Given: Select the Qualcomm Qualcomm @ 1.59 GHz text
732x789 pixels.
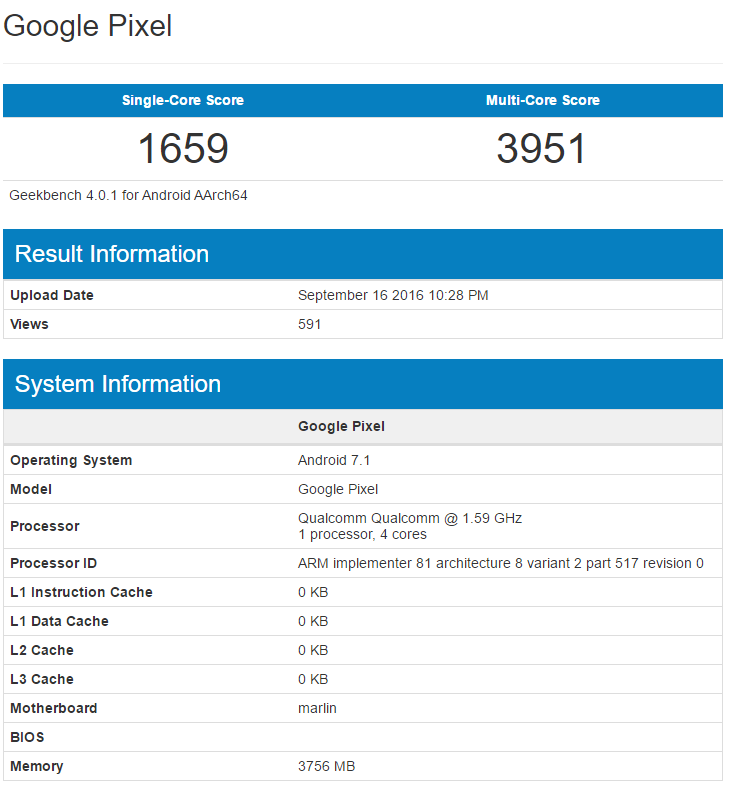Looking at the screenshot, I should (x=410, y=518).
